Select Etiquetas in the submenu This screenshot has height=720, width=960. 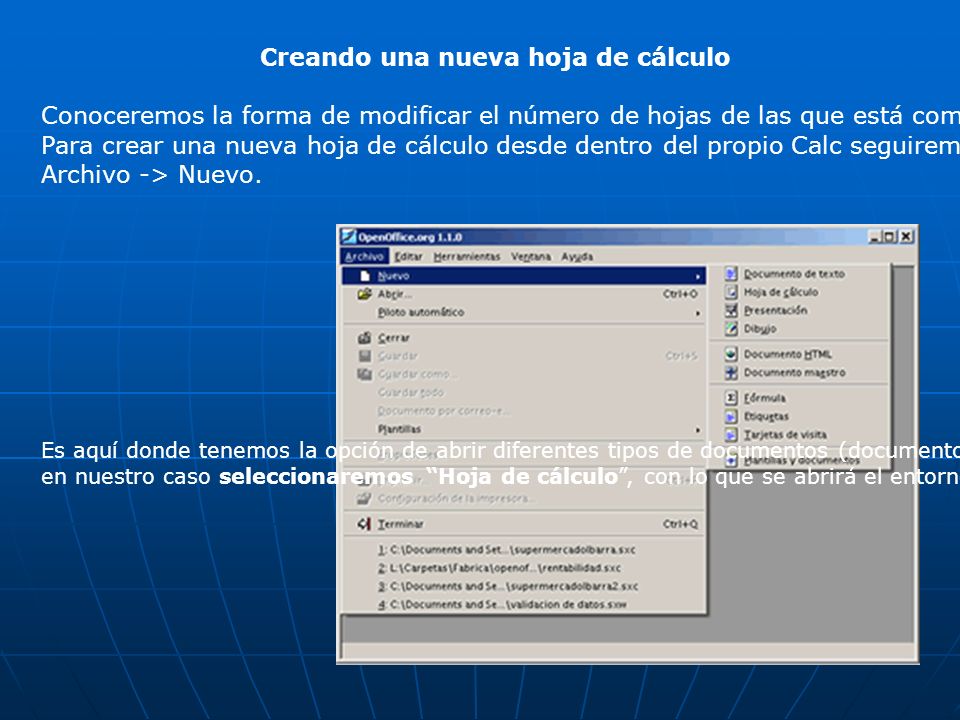800,416
